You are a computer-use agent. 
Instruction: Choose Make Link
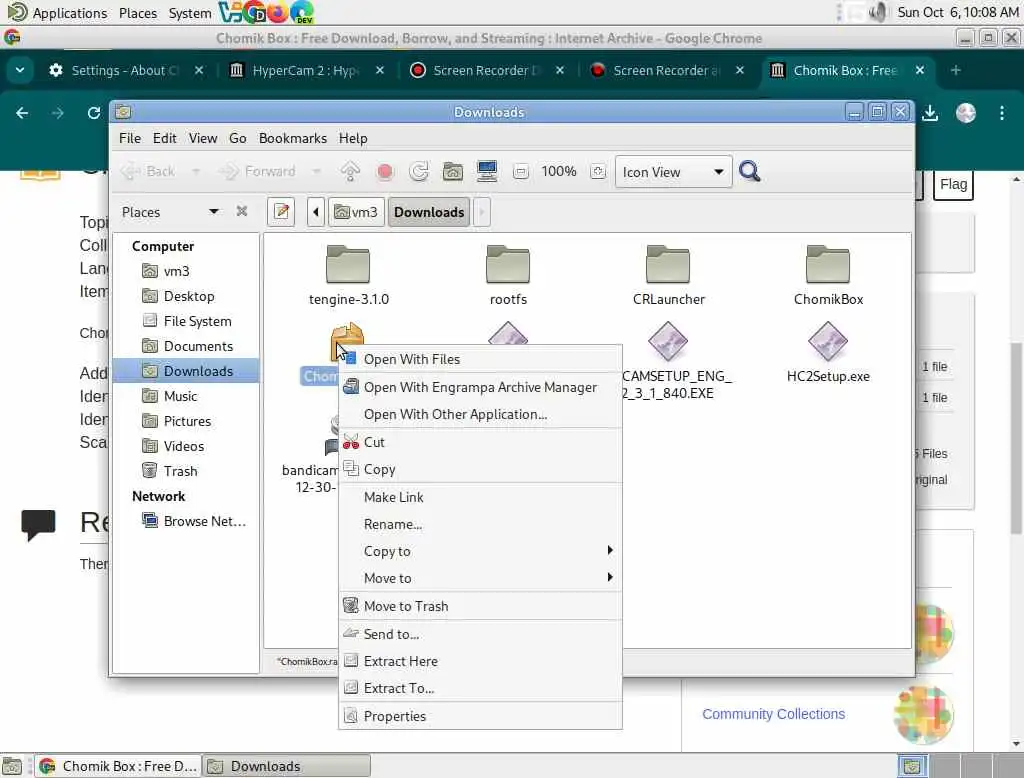click(481, 497)
